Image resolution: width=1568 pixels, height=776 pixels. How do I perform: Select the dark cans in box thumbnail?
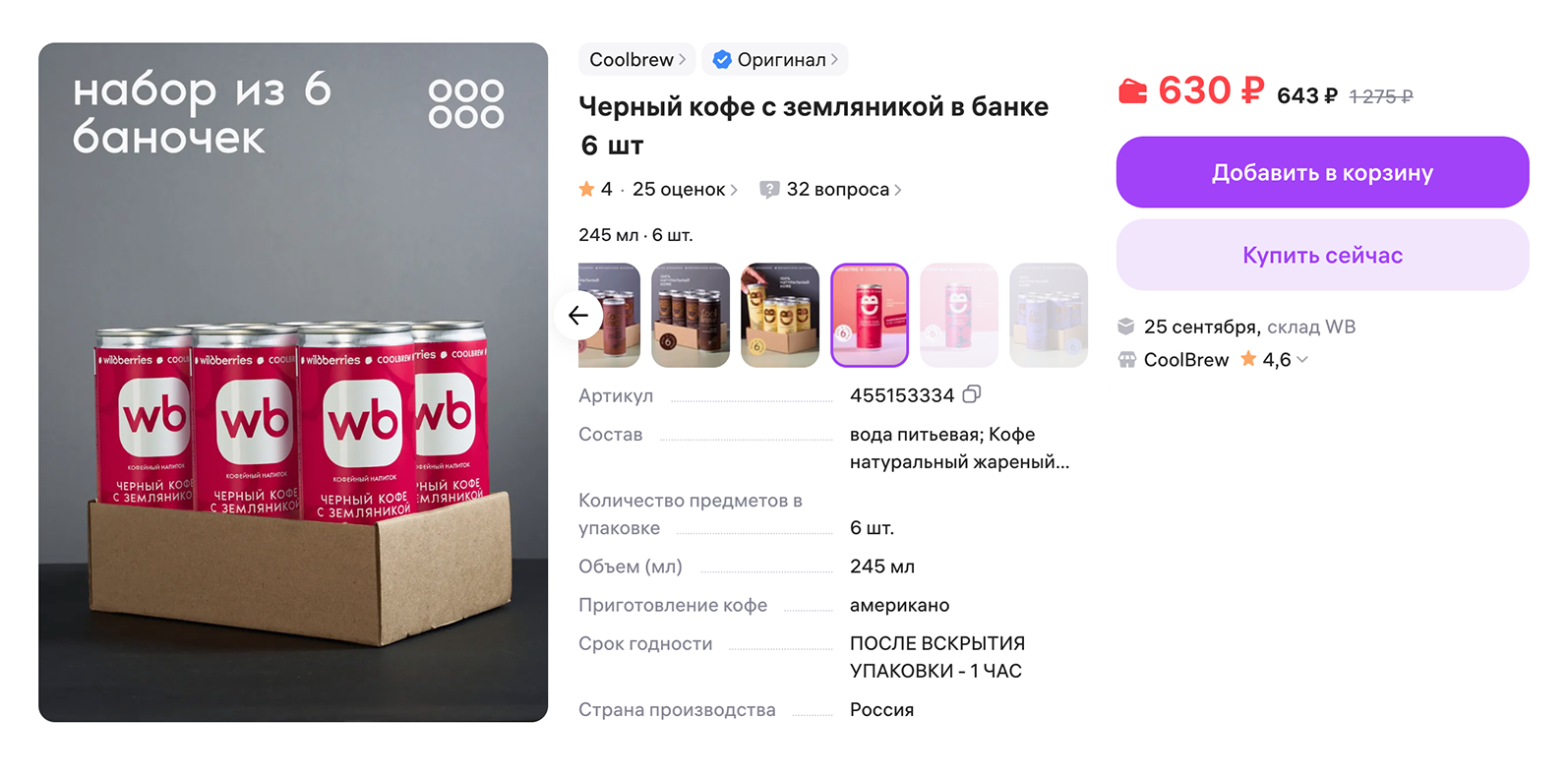coord(691,315)
